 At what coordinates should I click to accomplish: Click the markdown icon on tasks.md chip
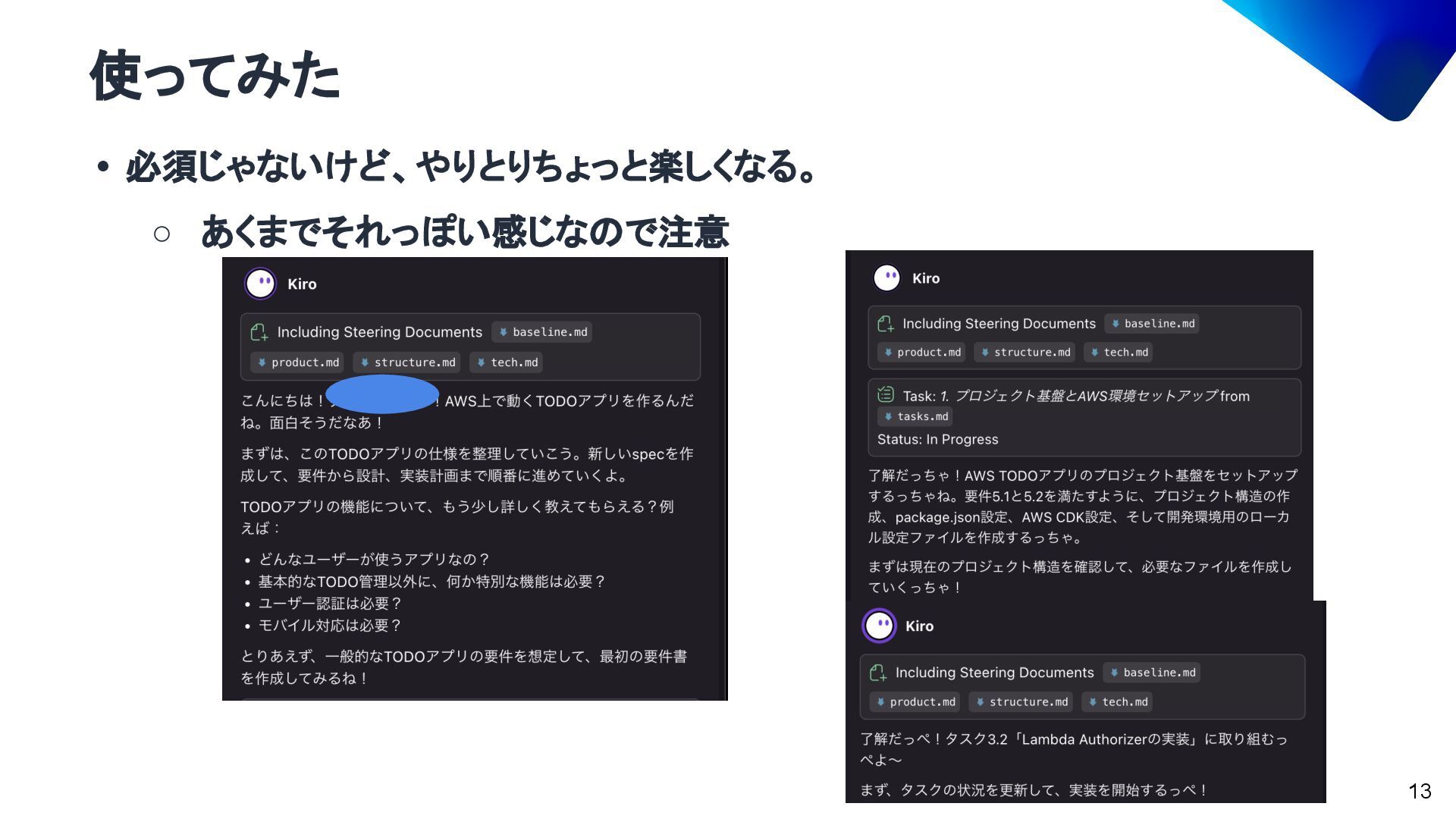(x=888, y=416)
